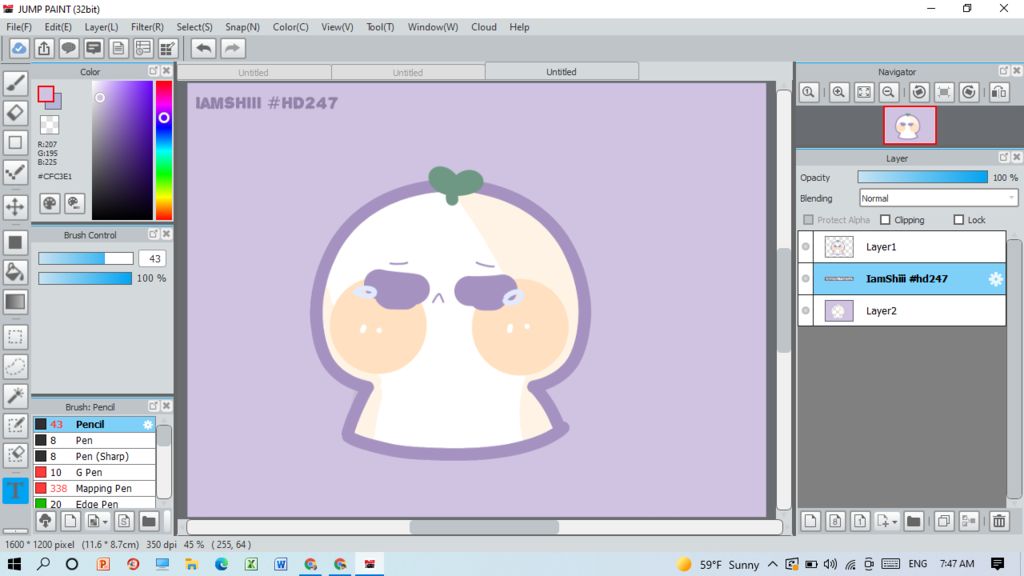Screen dimensions: 1024x576
Task: Select the Eraser tool
Action: 15,112
